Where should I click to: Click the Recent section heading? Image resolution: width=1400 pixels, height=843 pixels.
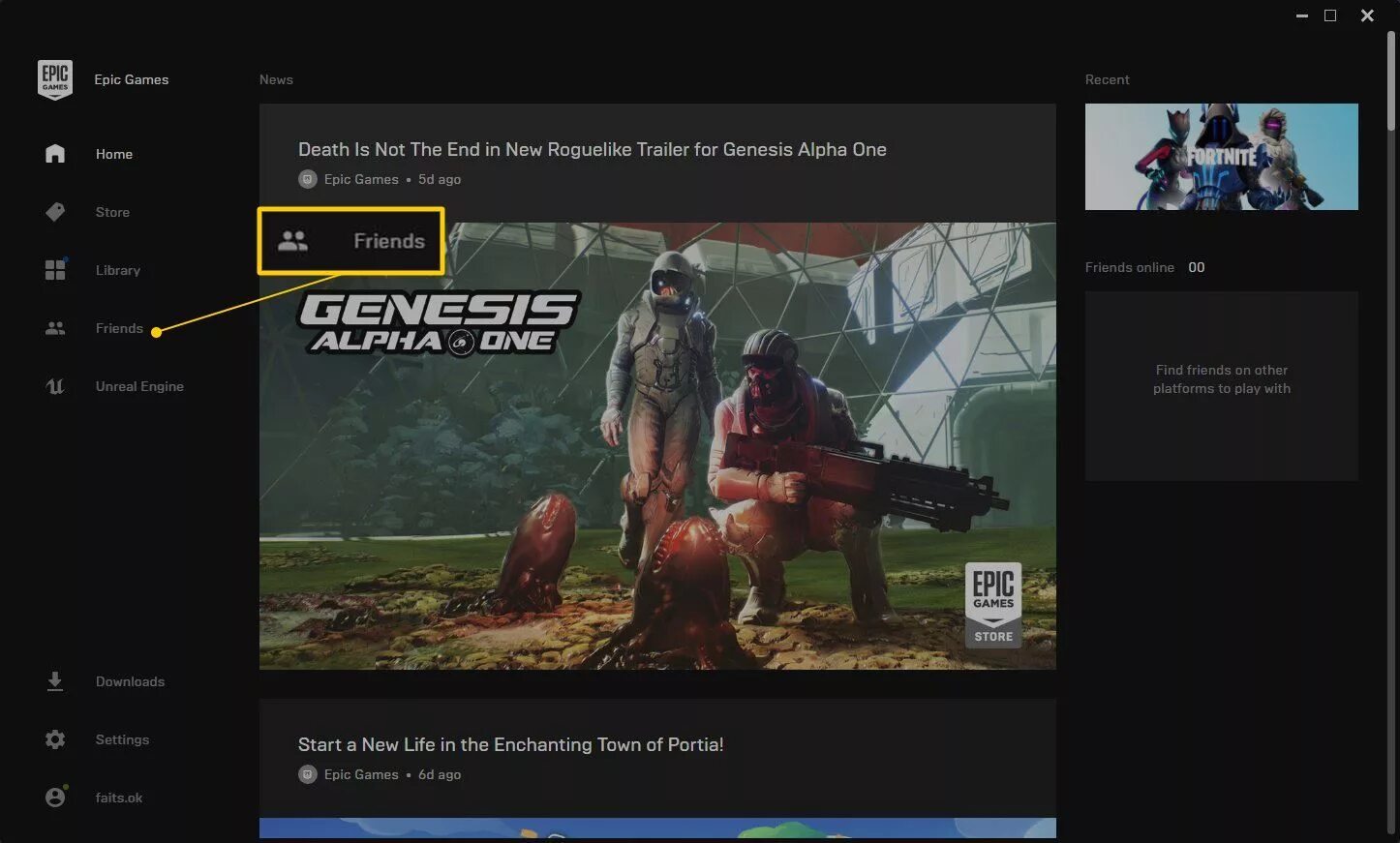pyautogui.click(x=1108, y=79)
